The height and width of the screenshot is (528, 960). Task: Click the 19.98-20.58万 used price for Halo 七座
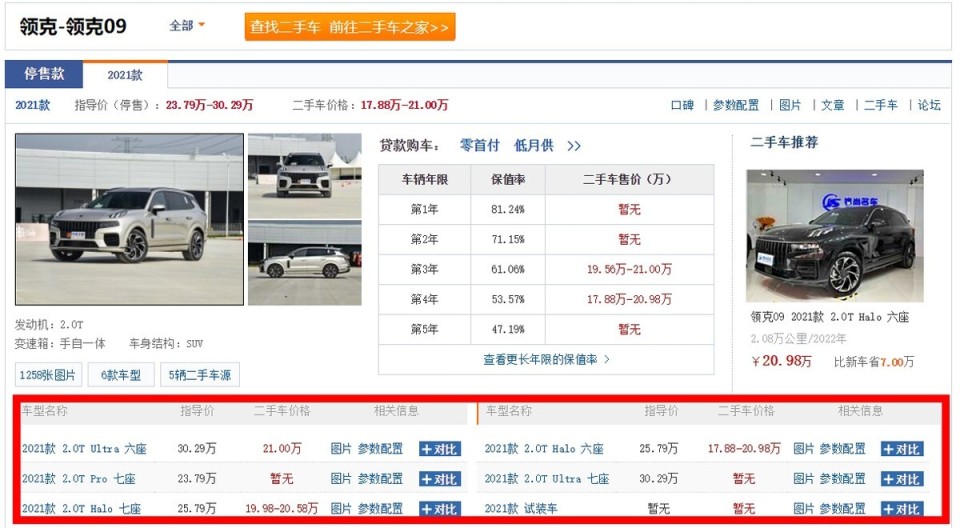[282, 509]
